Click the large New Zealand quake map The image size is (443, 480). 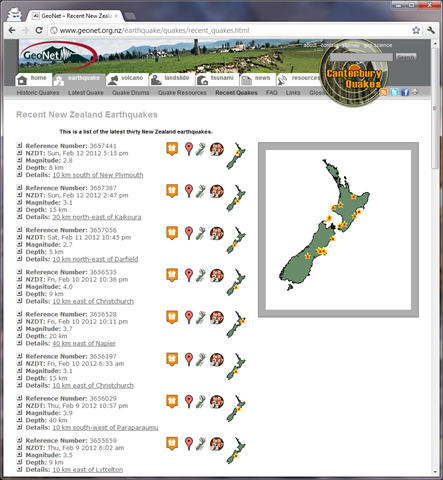tap(338, 230)
